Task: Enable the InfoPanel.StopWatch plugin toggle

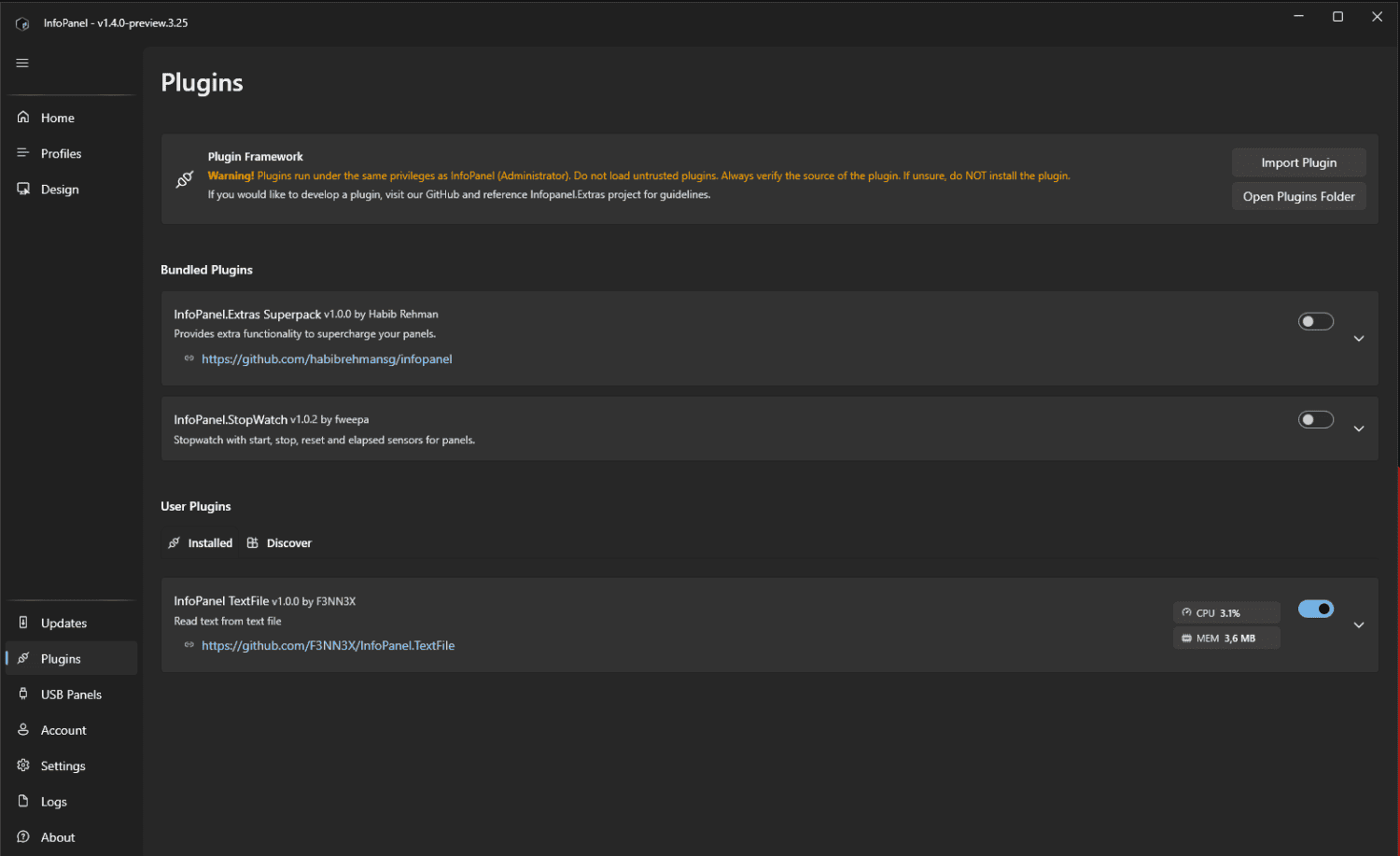Action: click(x=1316, y=420)
